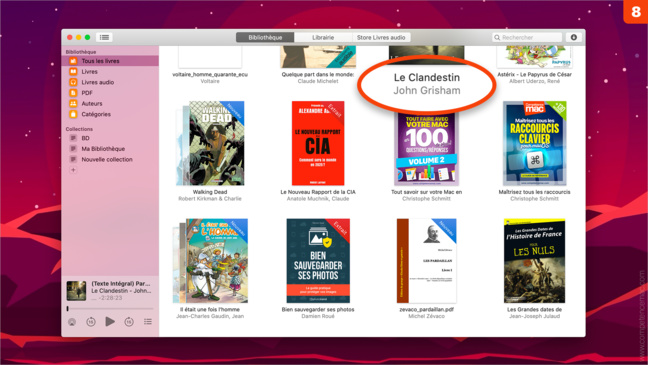Switch to the Bibliothèque tab
Screen dimensions: 648x365
pyautogui.click(x=265, y=37)
